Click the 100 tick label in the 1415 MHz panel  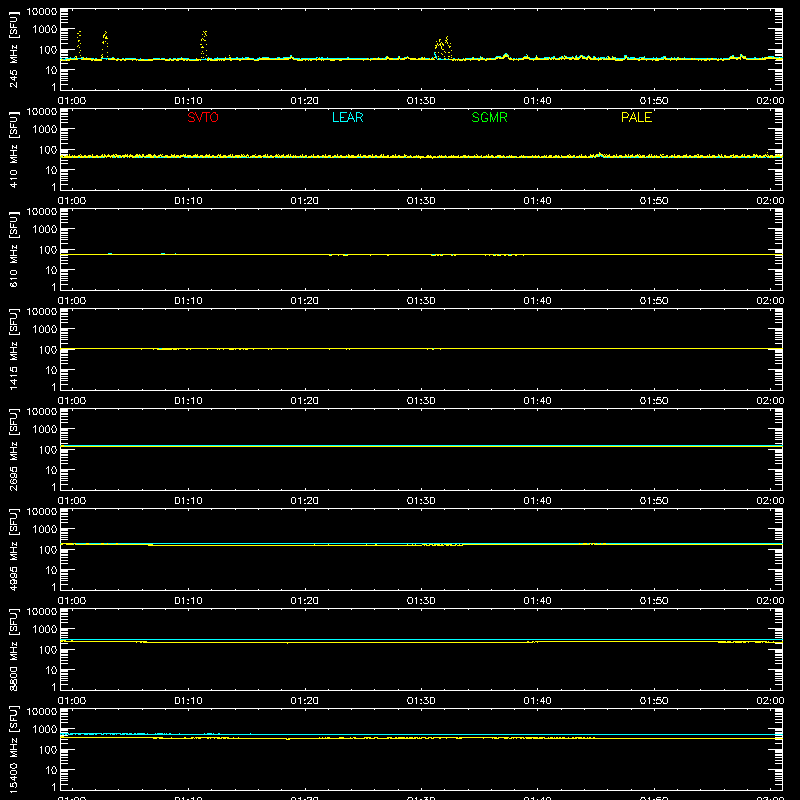(x=48, y=350)
